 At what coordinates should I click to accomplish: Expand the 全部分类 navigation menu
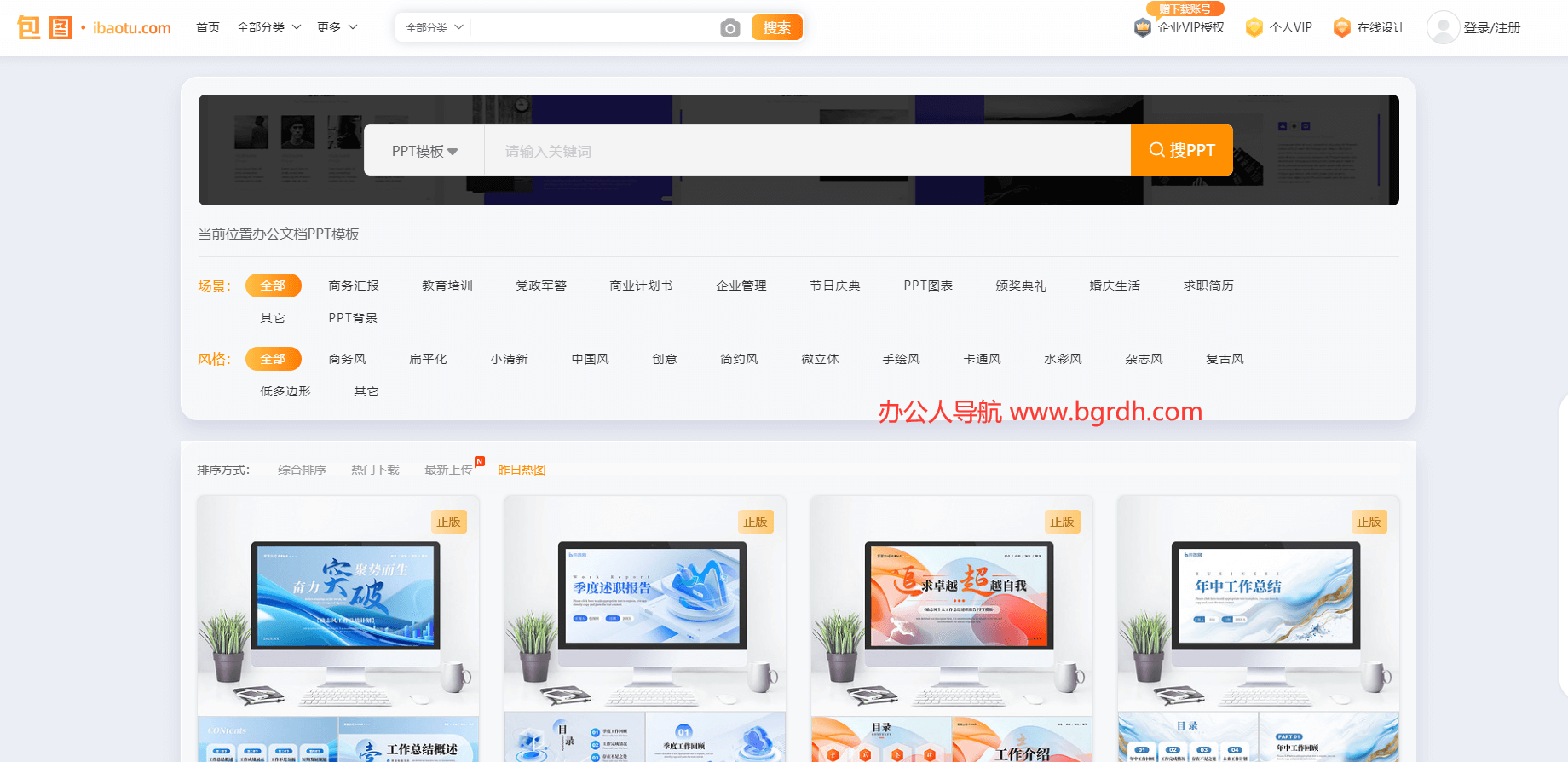pyautogui.click(x=268, y=27)
